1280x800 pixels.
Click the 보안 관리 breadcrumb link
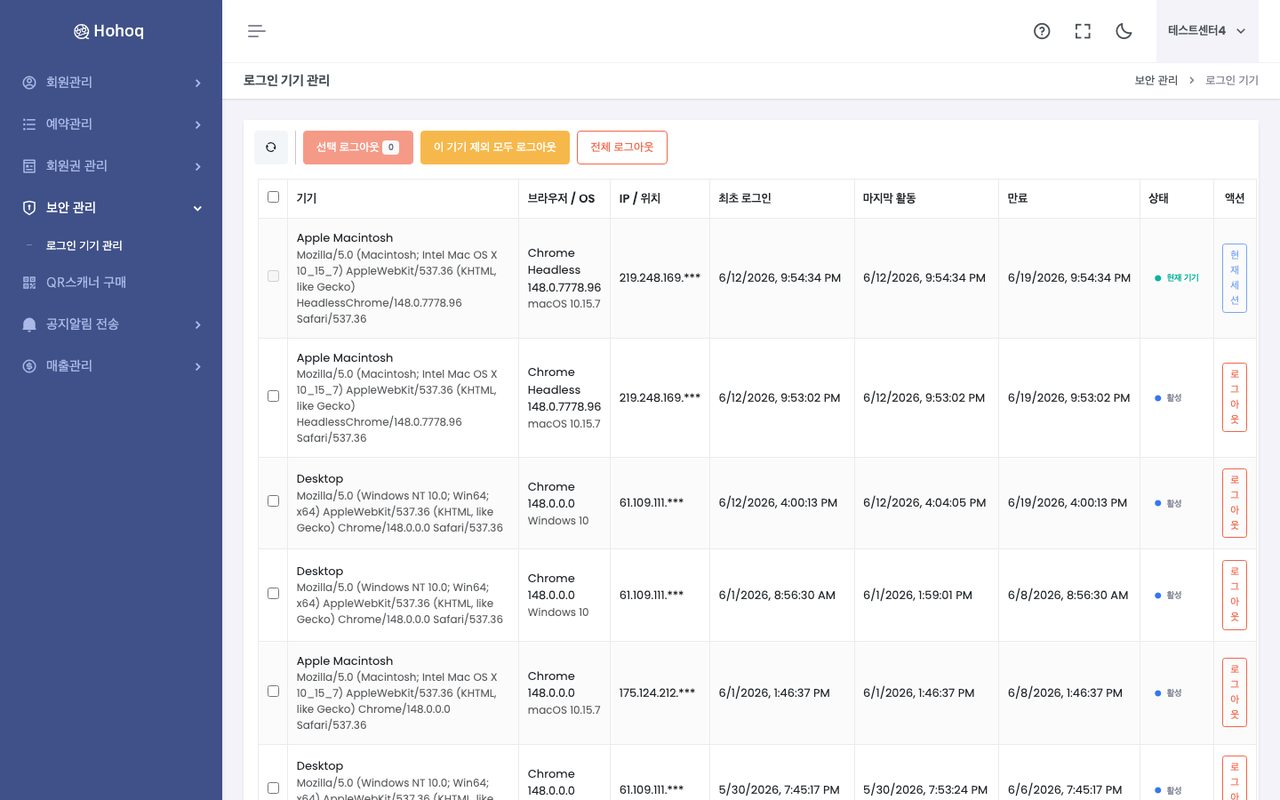pos(1156,80)
